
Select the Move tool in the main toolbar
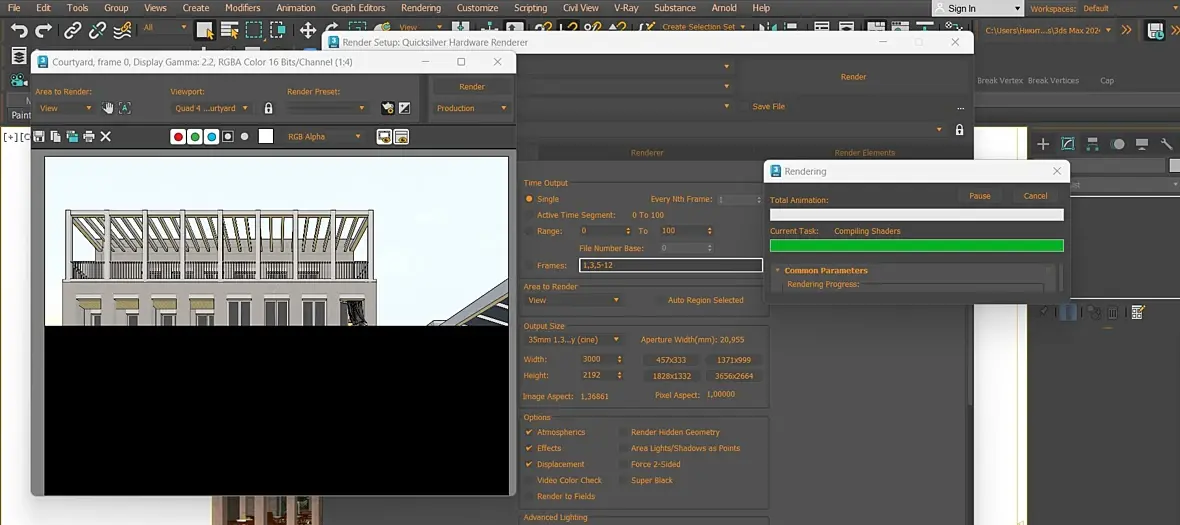308,31
